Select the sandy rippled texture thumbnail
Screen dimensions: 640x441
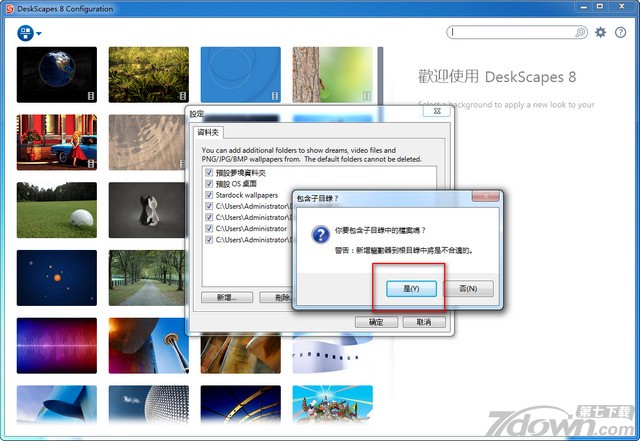click(x=147, y=142)
